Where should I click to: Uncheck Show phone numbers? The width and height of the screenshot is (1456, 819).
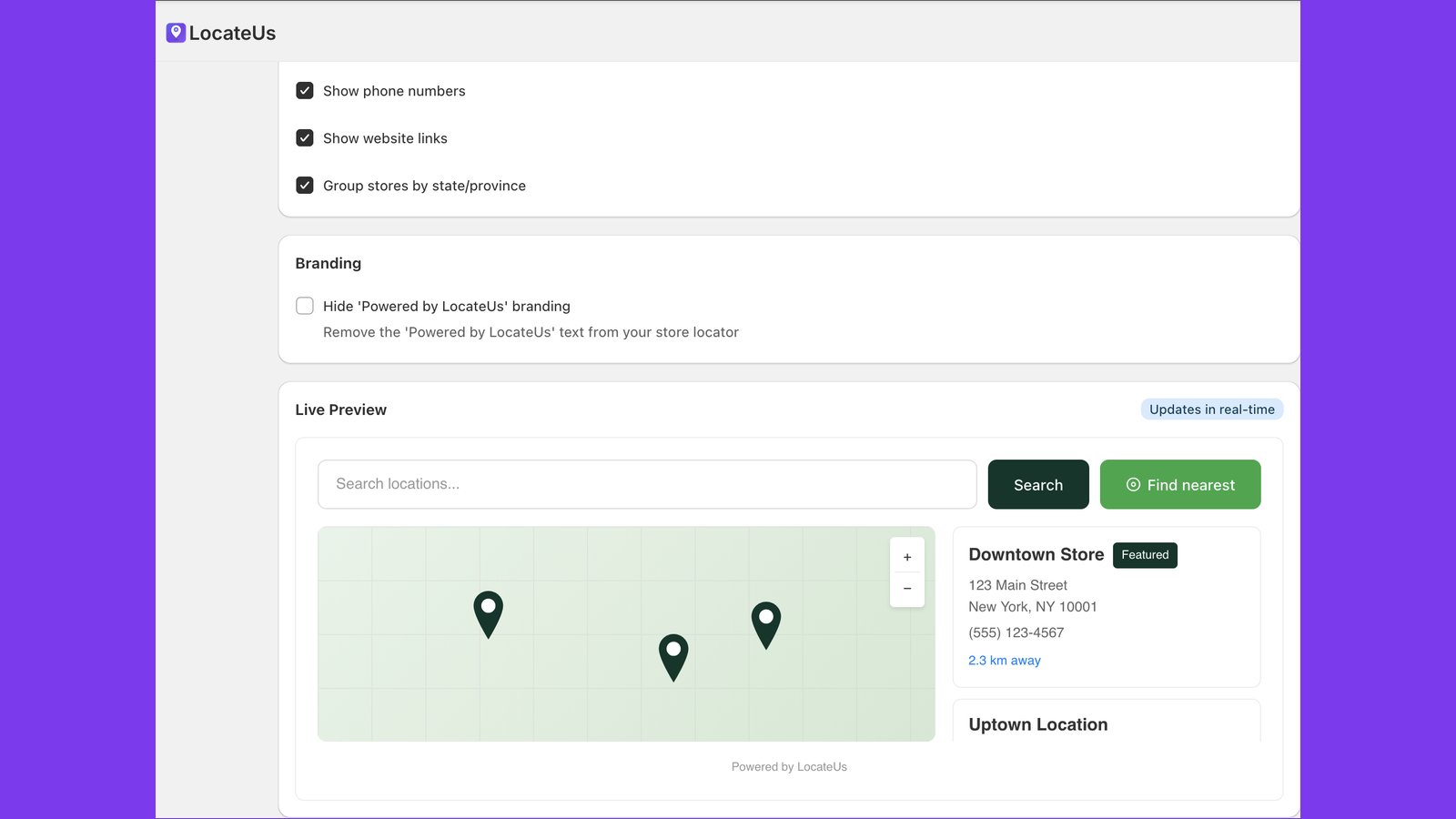[305, 91]
